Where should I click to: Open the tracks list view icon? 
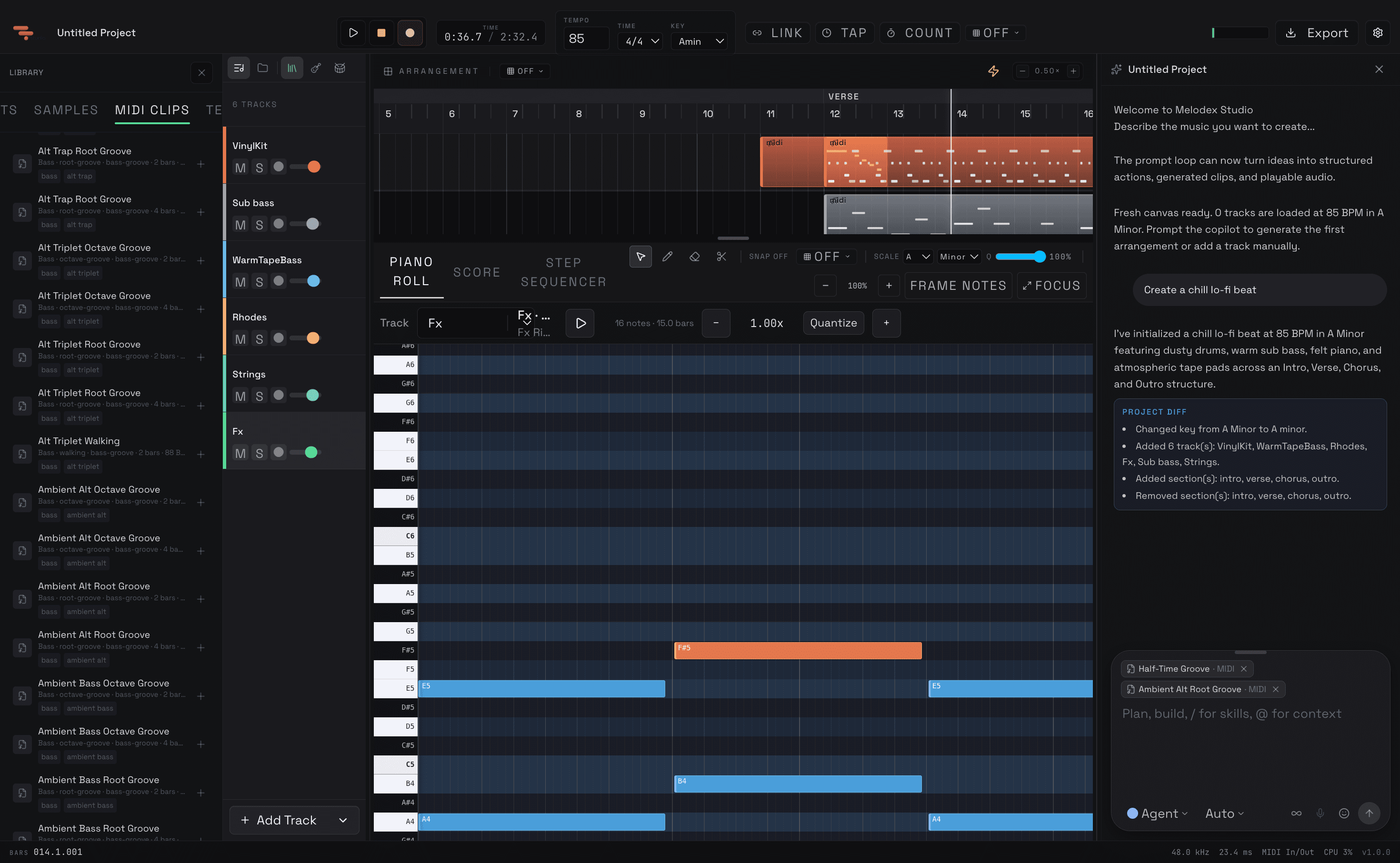pos(239,68)
